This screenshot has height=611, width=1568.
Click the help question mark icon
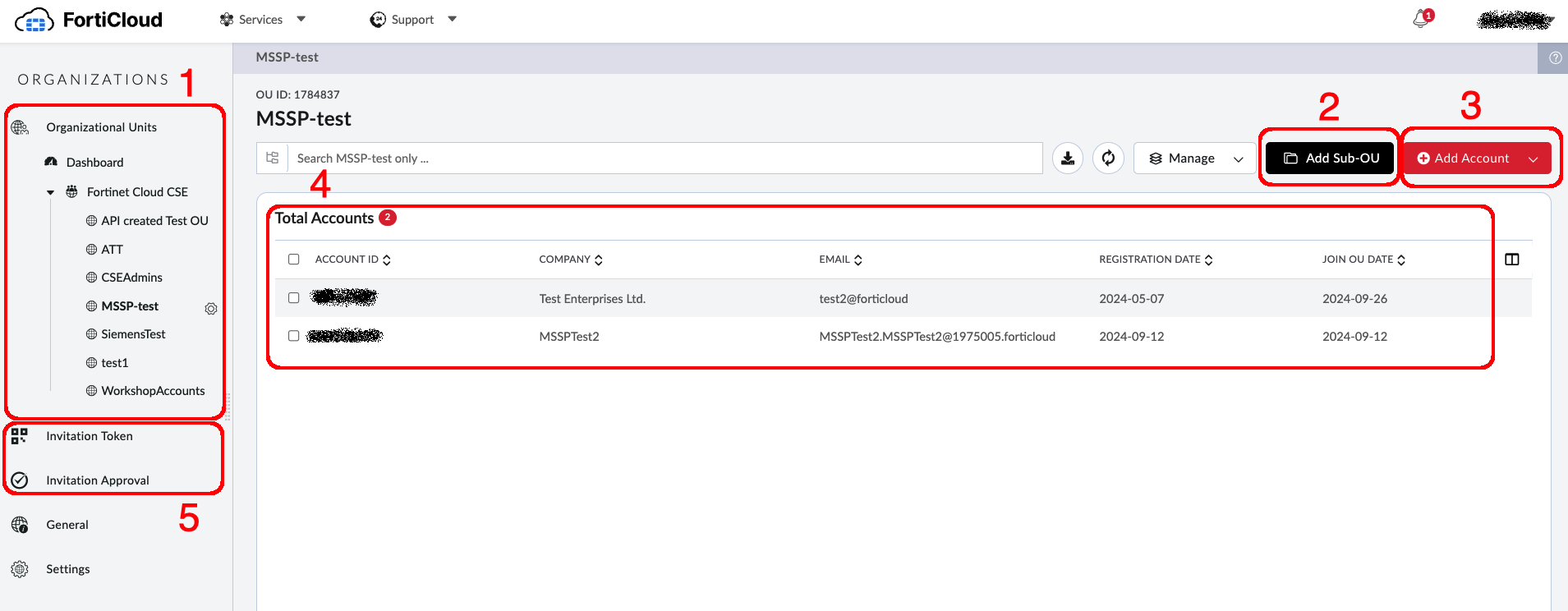tap(1555, 57)
